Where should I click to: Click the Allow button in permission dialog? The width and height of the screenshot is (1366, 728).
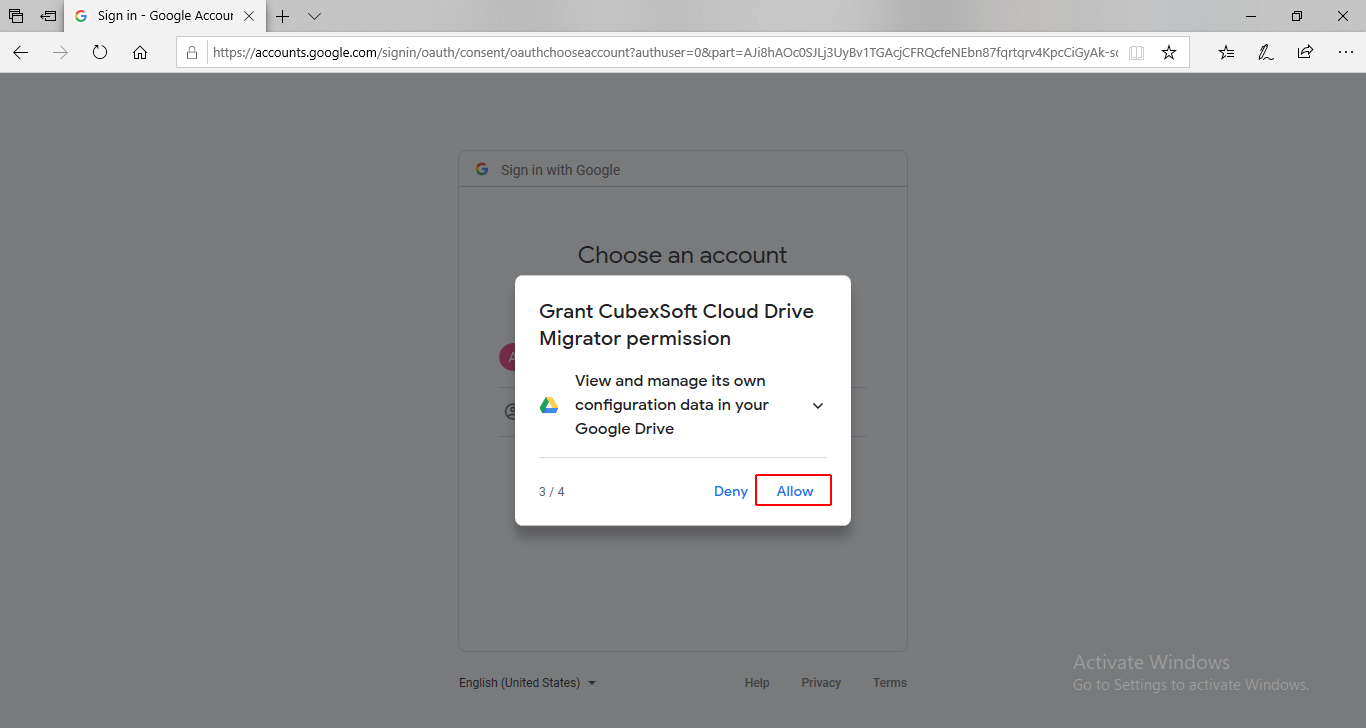(794, 491)
